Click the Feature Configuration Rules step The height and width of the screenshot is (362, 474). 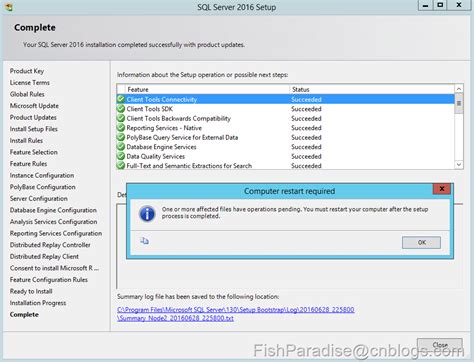pyautogui.click(x=49, y=280)
